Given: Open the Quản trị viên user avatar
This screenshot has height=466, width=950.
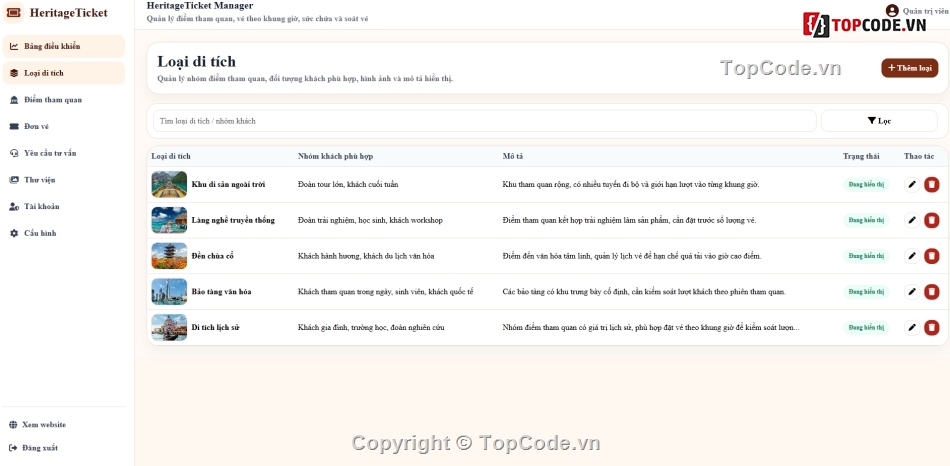Looking at the screenshot, I should pos(892,10).
